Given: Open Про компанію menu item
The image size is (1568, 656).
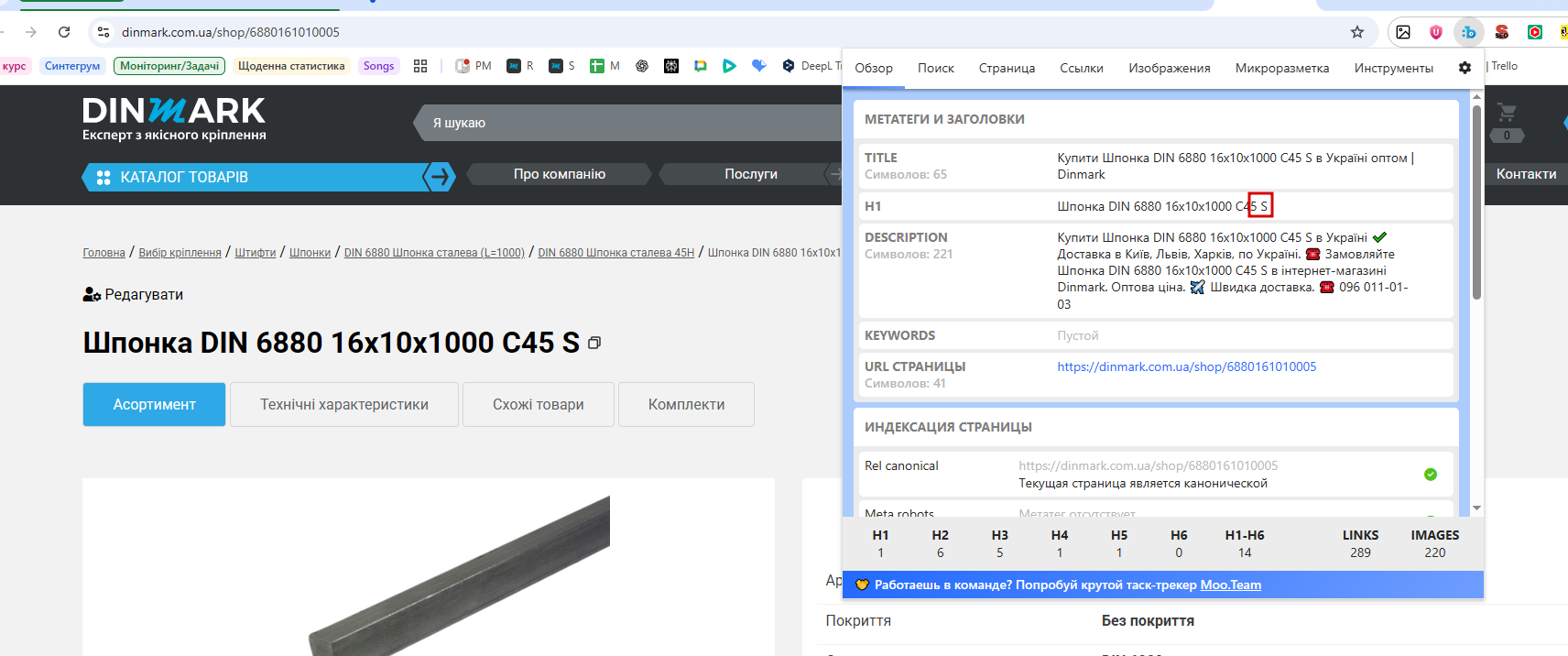Looking at the screenshot, I should coord(560,174).
